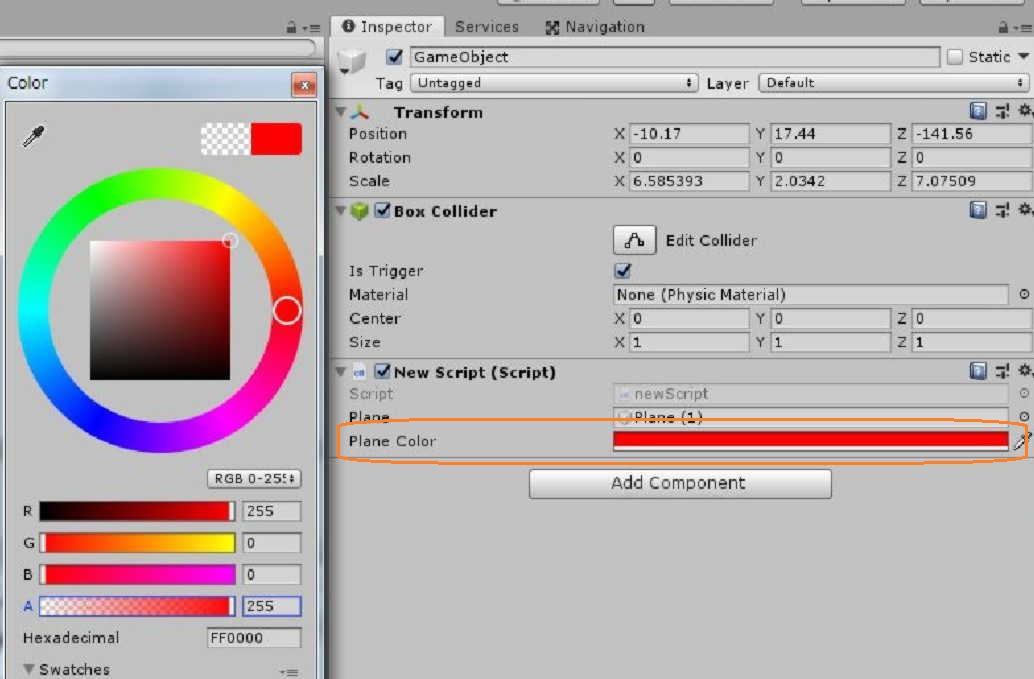Viewport: 1034px width, 679px height.
Task: Switch to the Services tab
Action: pos(487,27)
